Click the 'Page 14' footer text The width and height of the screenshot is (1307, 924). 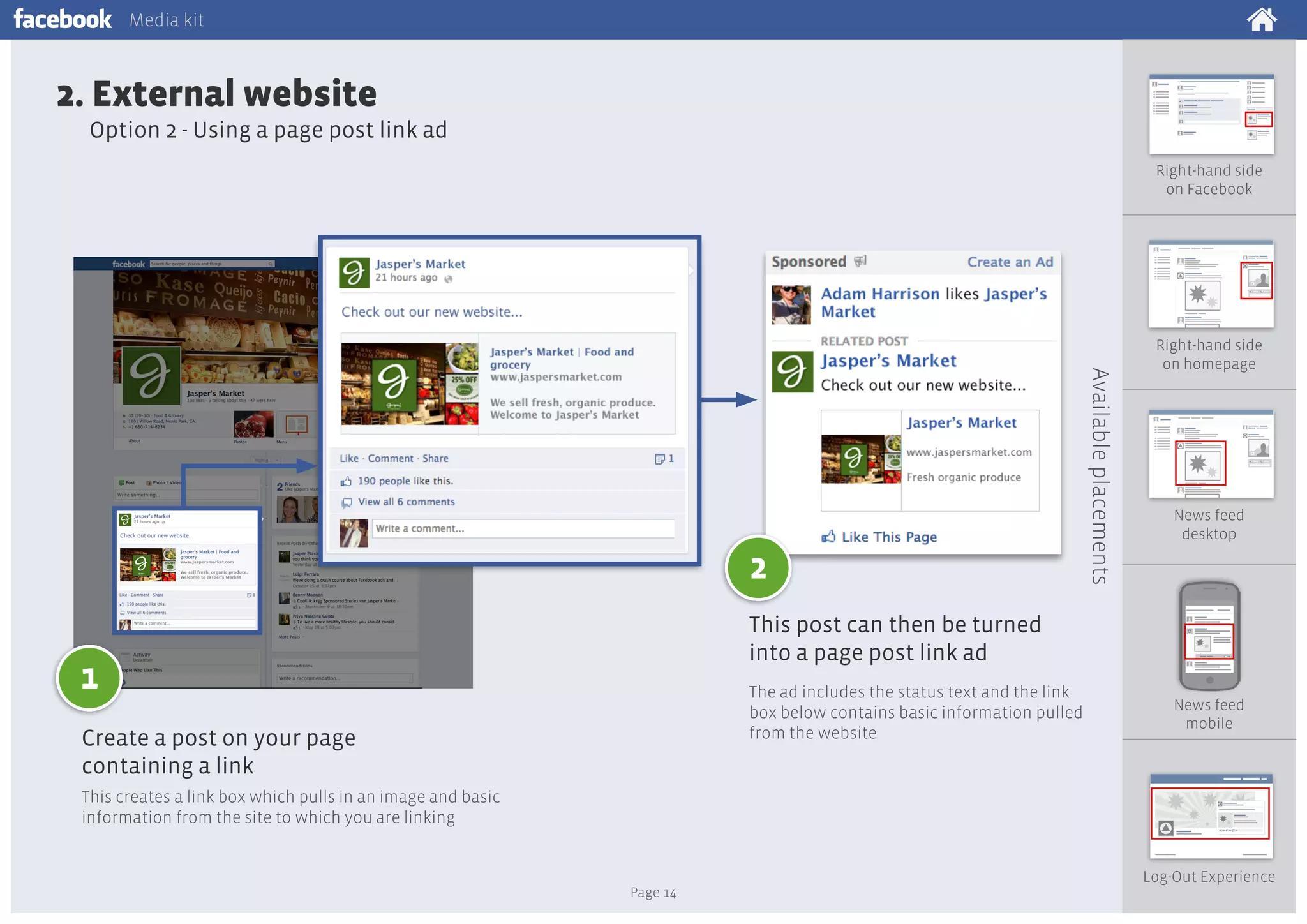(653, 893)
